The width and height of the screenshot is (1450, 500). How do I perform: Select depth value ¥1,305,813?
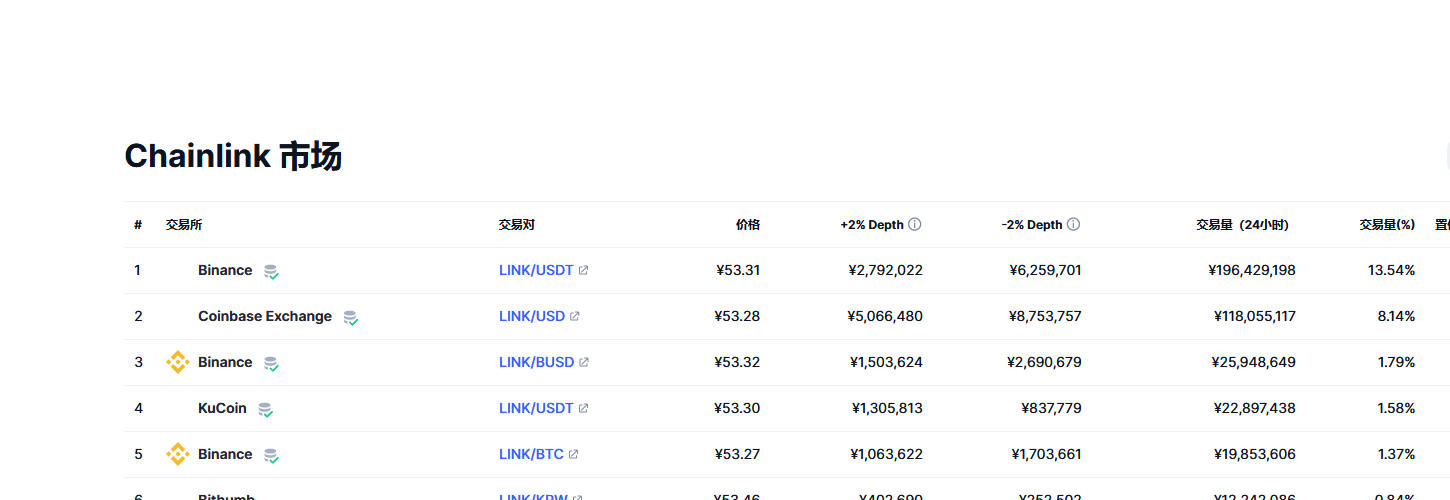(x=887, y=408)
